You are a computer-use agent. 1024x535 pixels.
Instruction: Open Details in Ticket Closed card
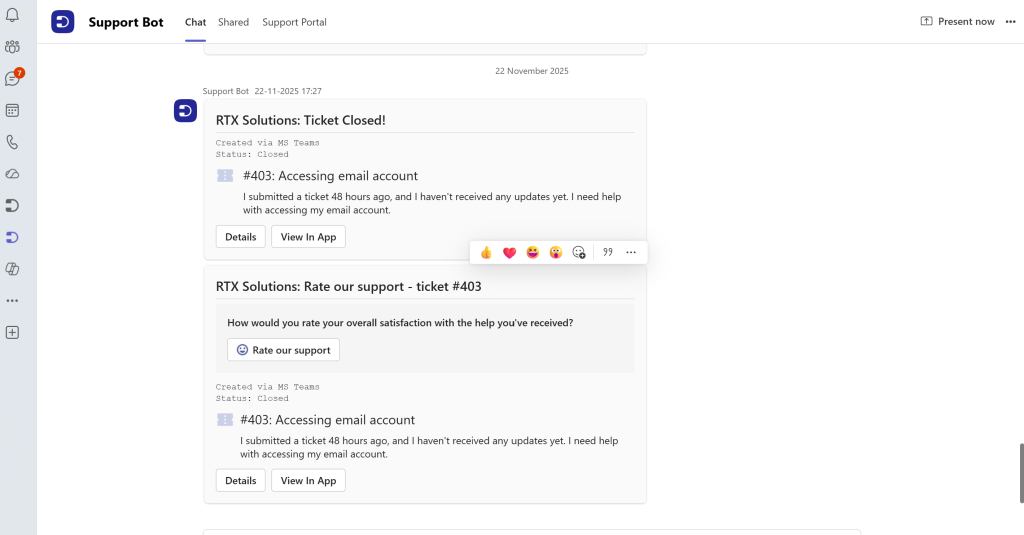[240, 236]
